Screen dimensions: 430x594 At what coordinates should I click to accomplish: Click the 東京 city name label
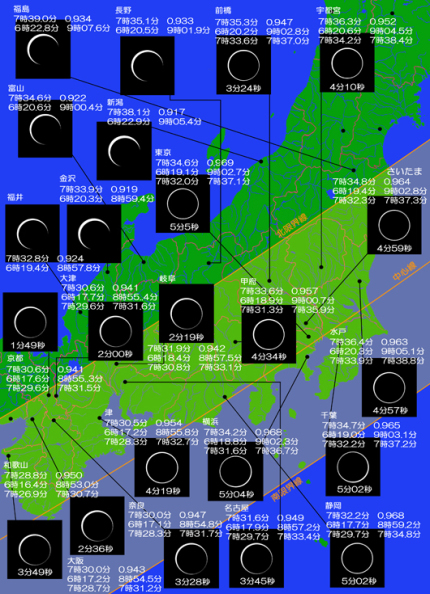coord(163,153)
